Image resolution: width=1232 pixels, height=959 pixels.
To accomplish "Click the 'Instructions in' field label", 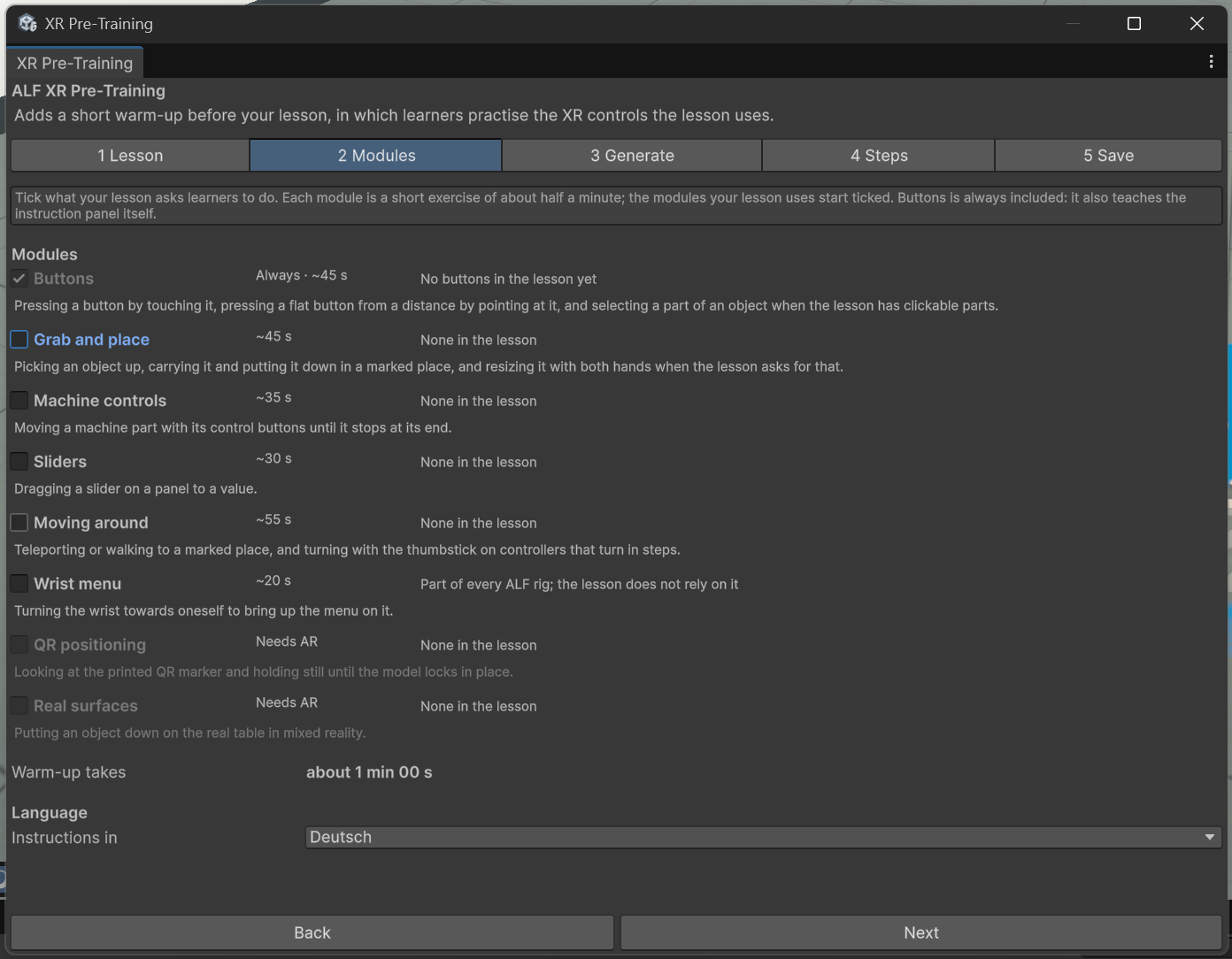I will 65,838.
